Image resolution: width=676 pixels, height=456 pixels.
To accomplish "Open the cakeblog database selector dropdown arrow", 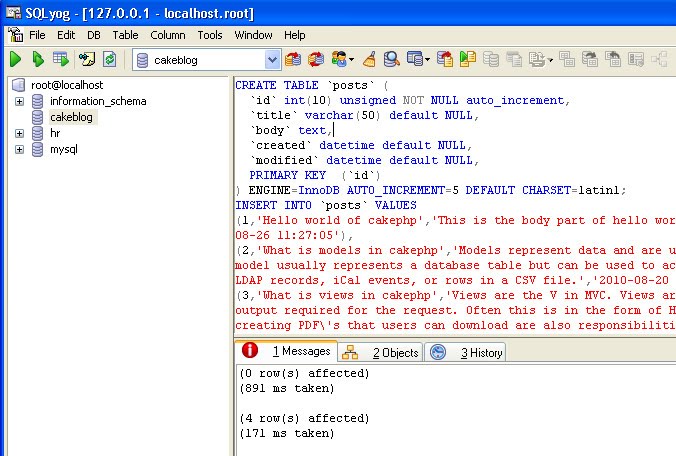I will [x=272, y=59].
